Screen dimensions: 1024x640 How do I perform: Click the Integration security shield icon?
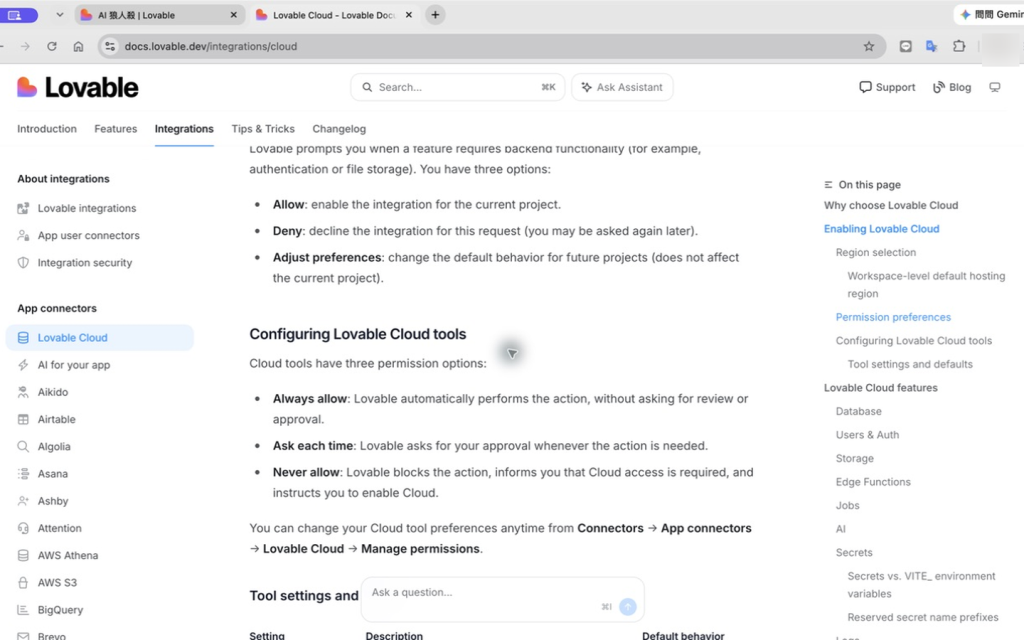pos(23,263)
